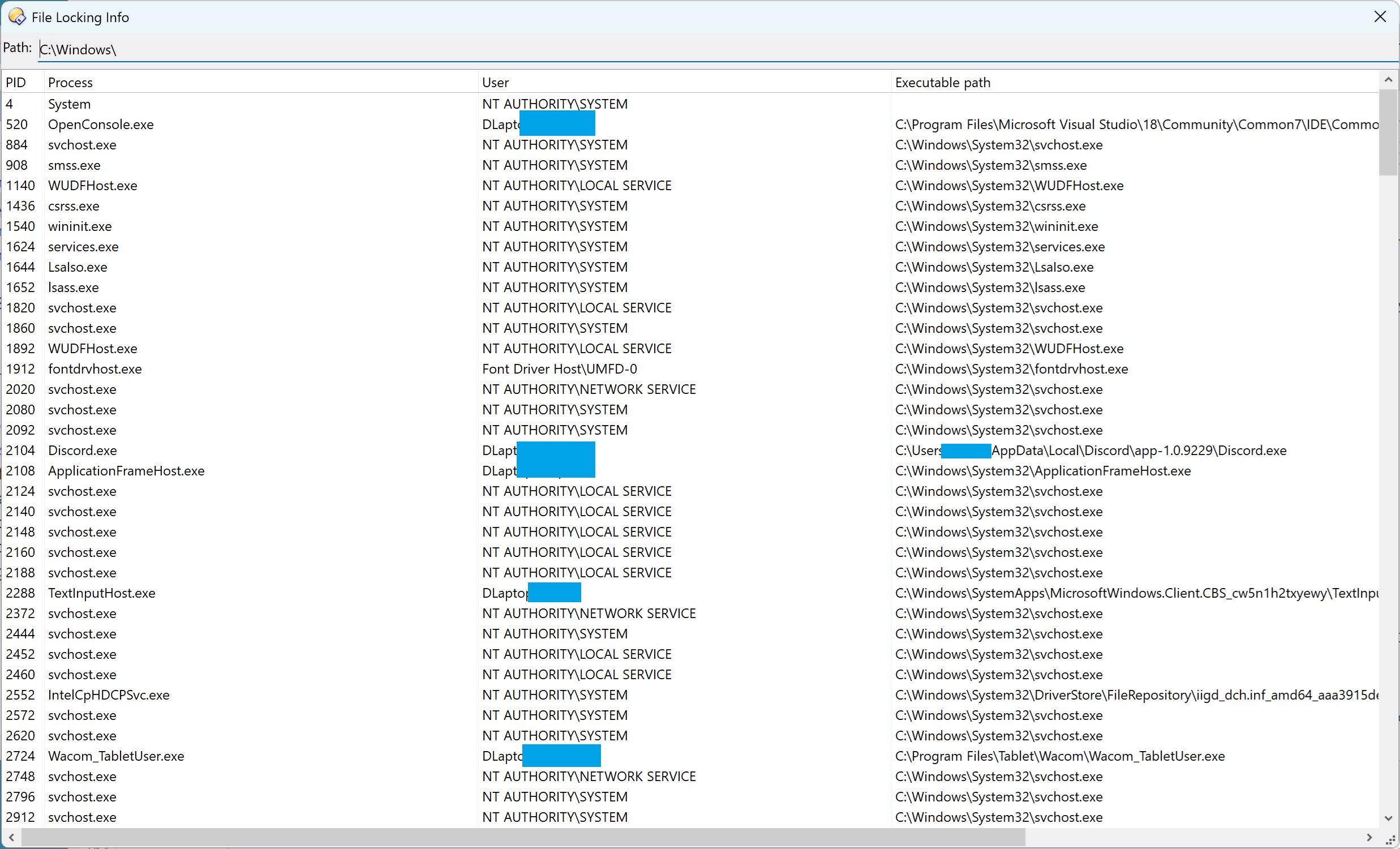Select the Discord.exe process row
The image size is (1400, 849).
click(x=690, y=451)
